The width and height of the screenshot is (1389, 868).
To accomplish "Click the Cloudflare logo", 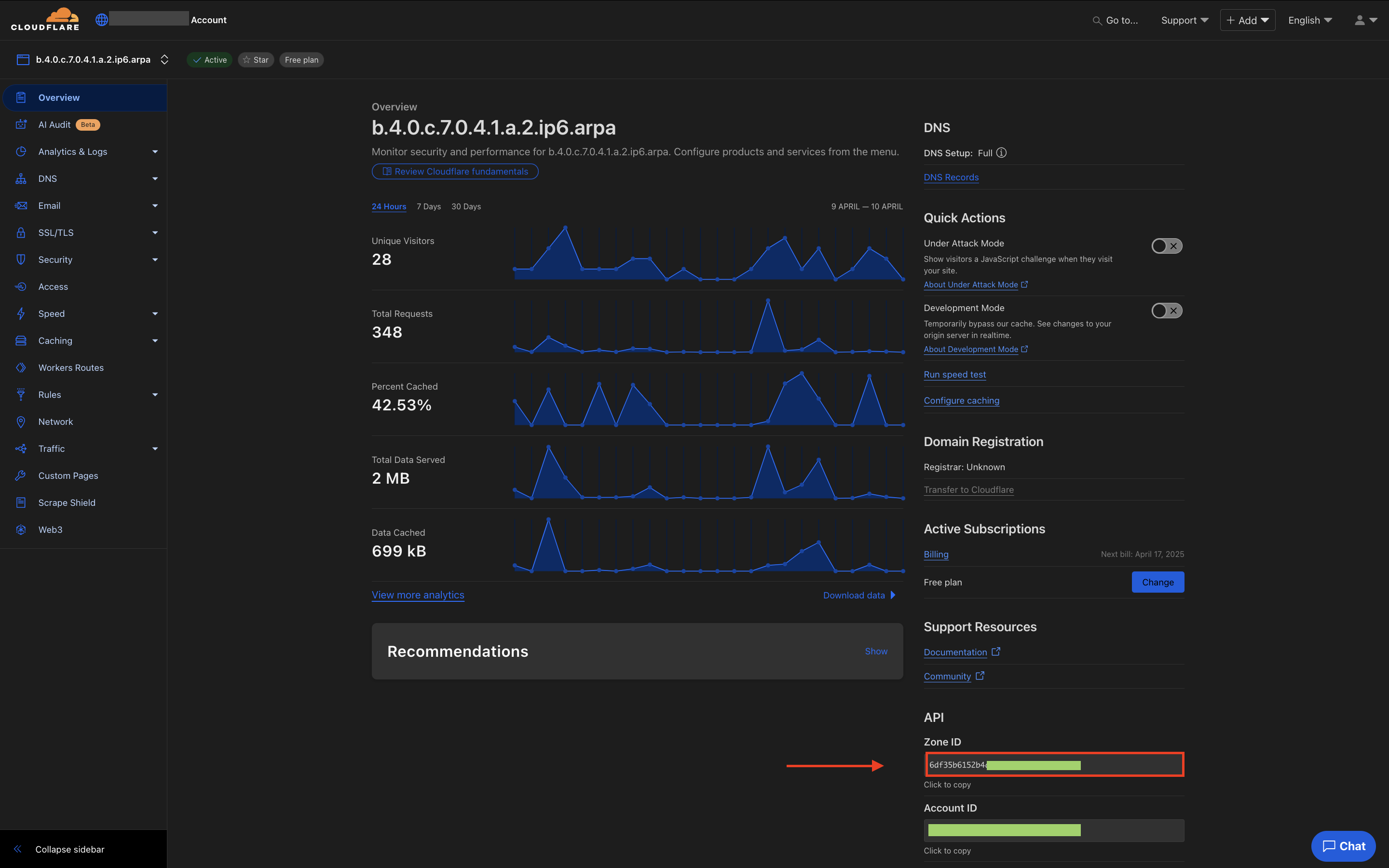I will click(x=45, y=19).
